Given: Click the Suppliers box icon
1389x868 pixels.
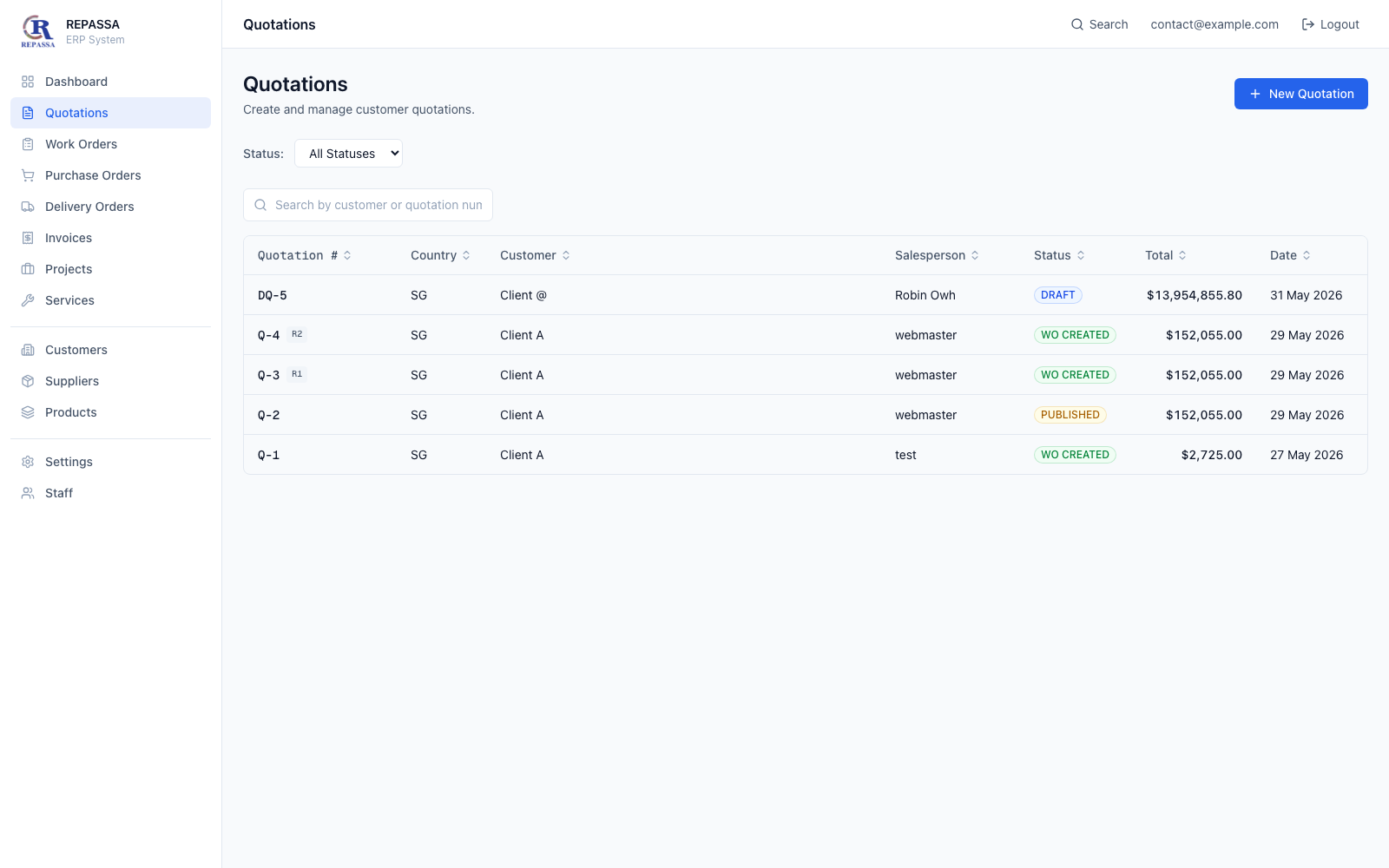Looking at the screenshot, I should (28, 381).
